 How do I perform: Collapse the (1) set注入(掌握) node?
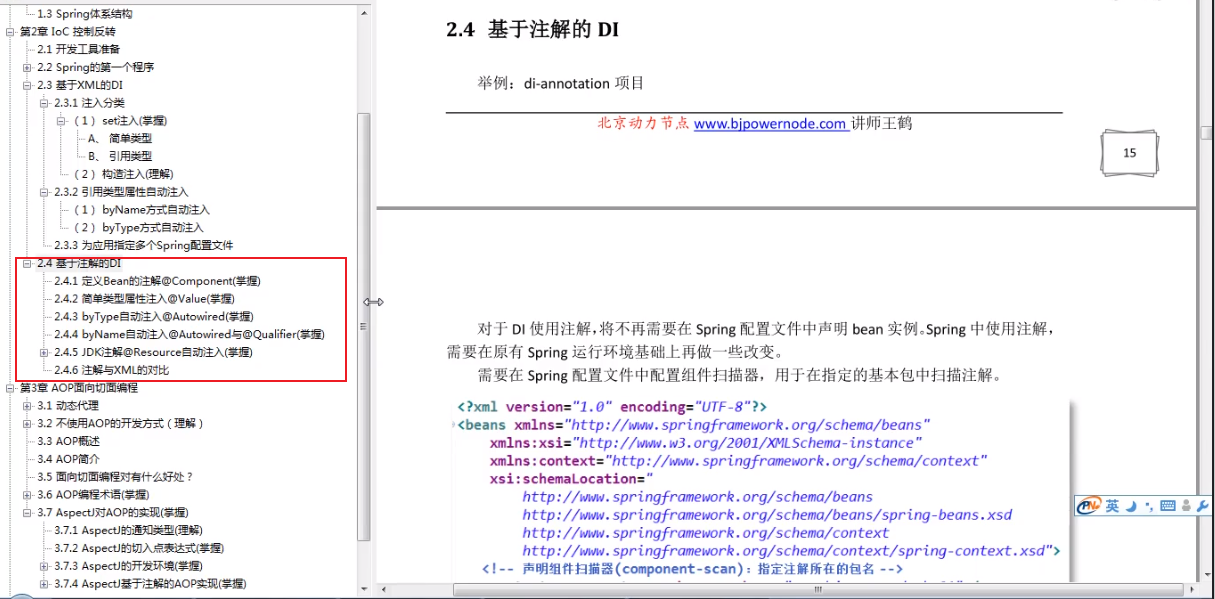pos(61,121)
